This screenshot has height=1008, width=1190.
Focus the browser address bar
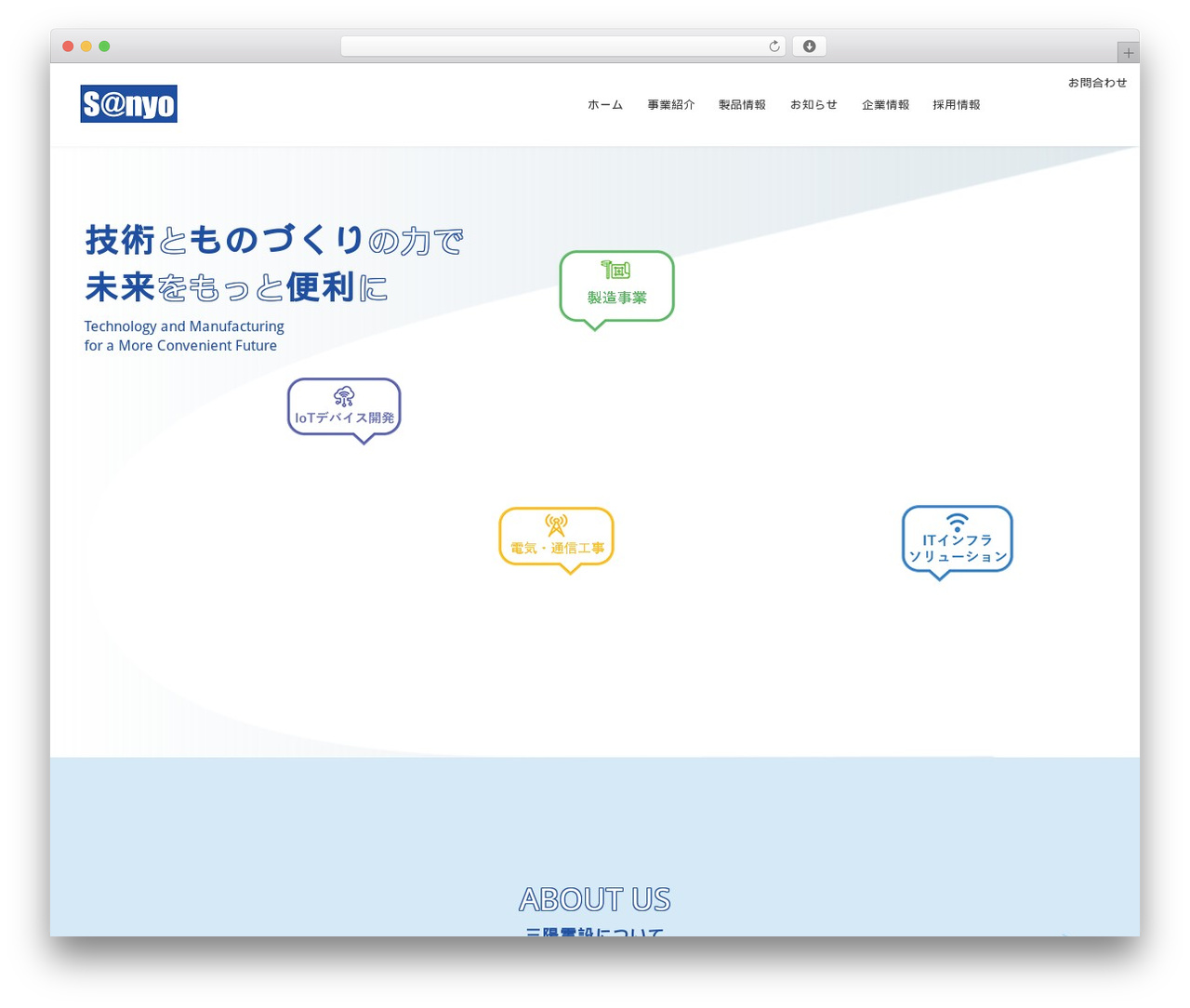[x=562, y=46]
